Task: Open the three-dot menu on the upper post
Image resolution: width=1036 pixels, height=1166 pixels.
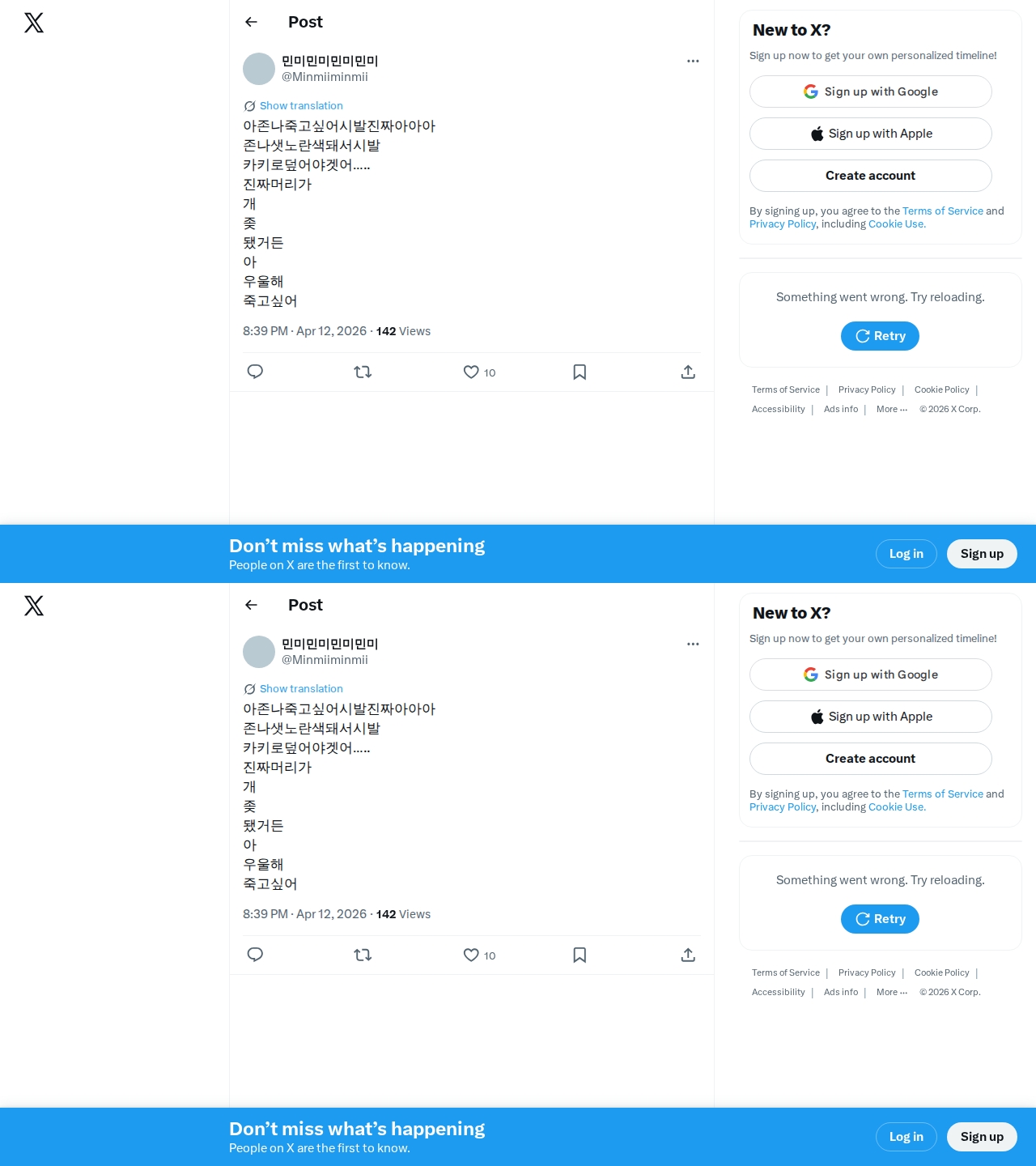Action: (x=693, y=61)
